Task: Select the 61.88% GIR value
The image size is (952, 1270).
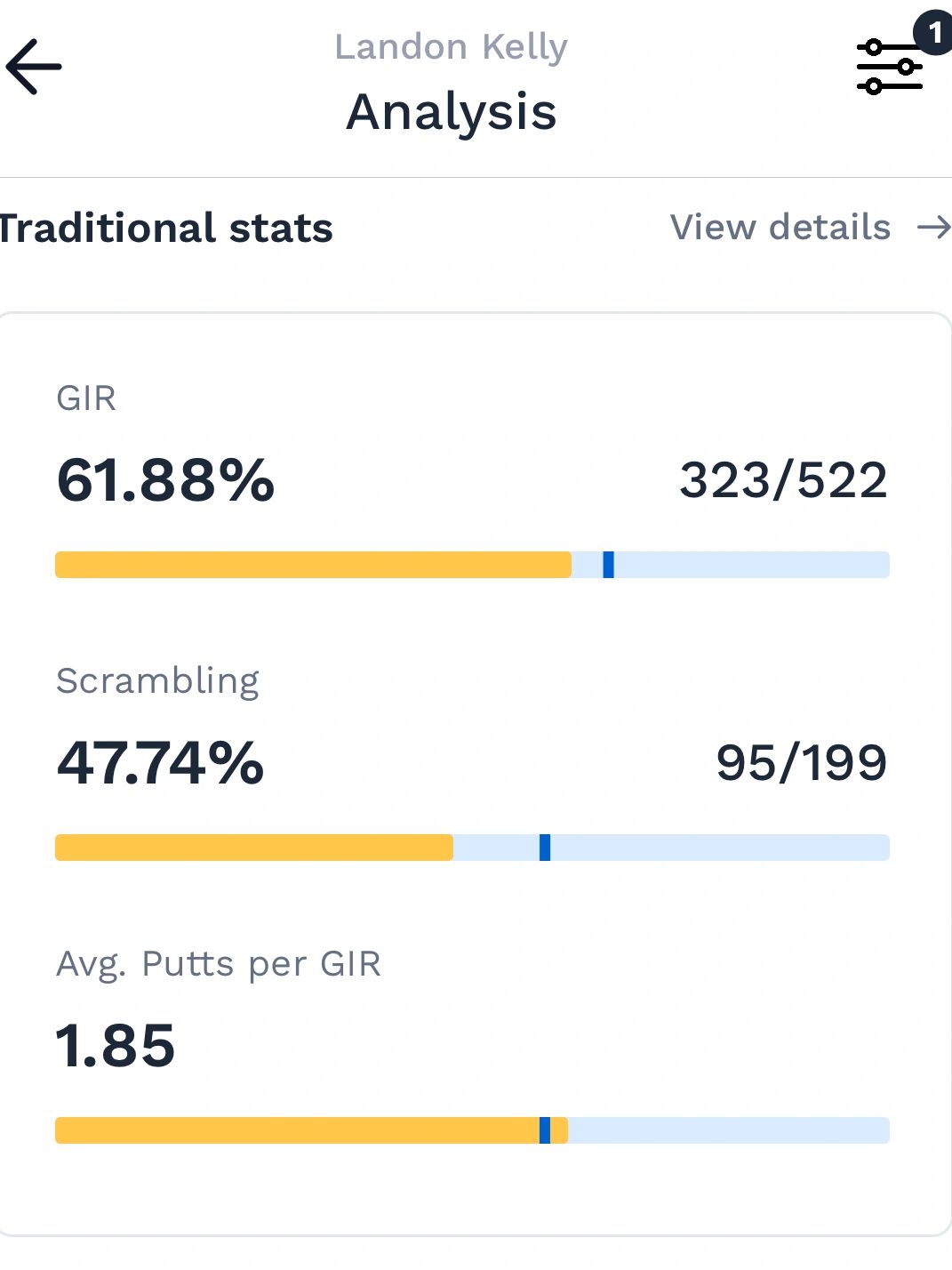Action: pos(165,480)
